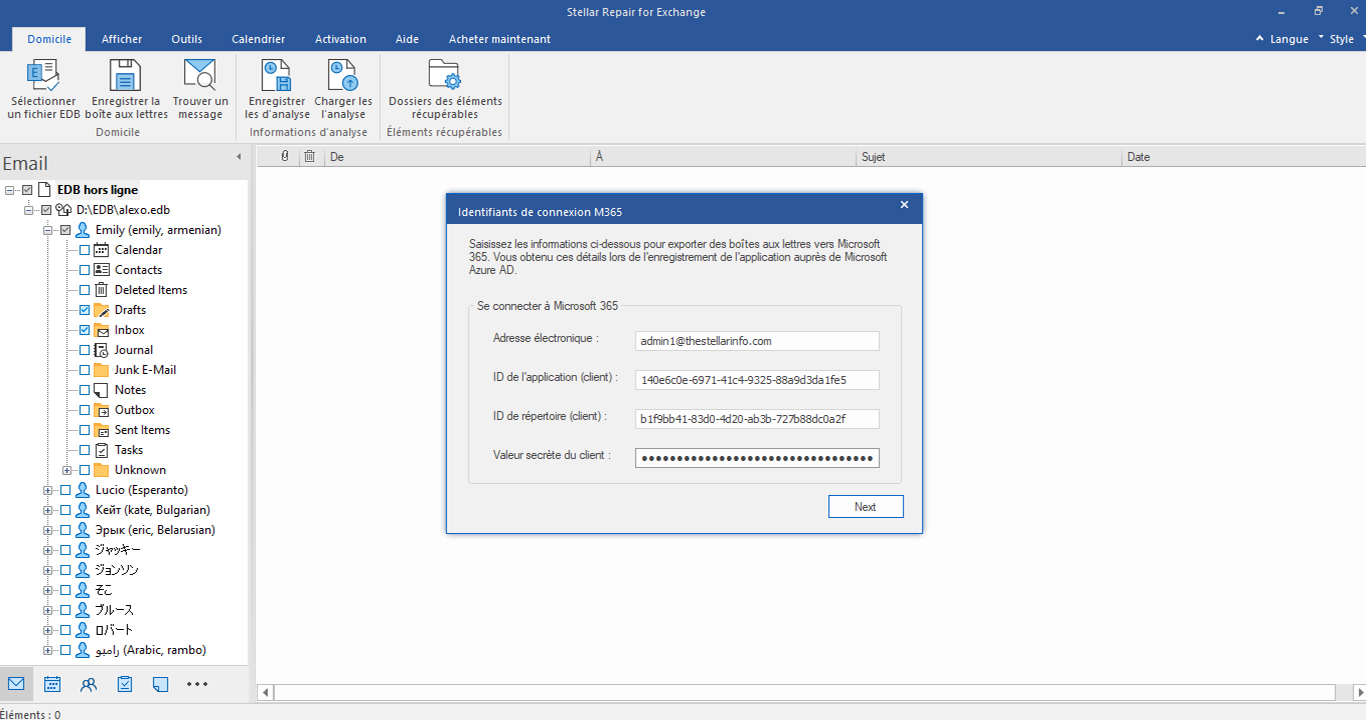1366x720 pixels.
Task: Focus the Adresse électronique input field
Action: [757, 341]
